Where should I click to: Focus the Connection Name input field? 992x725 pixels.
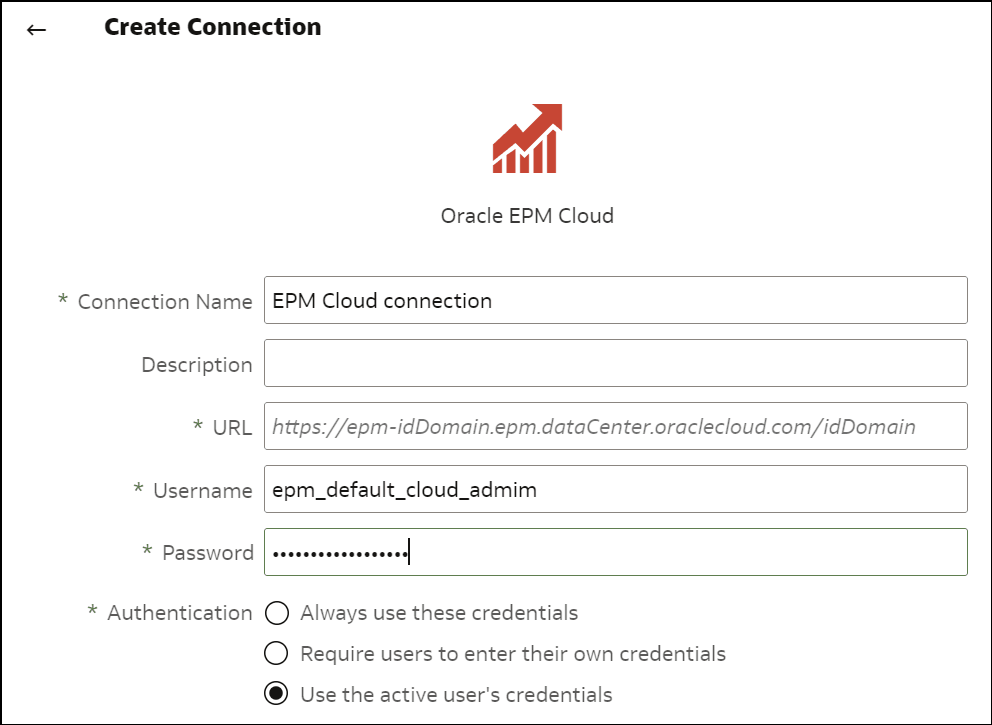coord(616,300)
